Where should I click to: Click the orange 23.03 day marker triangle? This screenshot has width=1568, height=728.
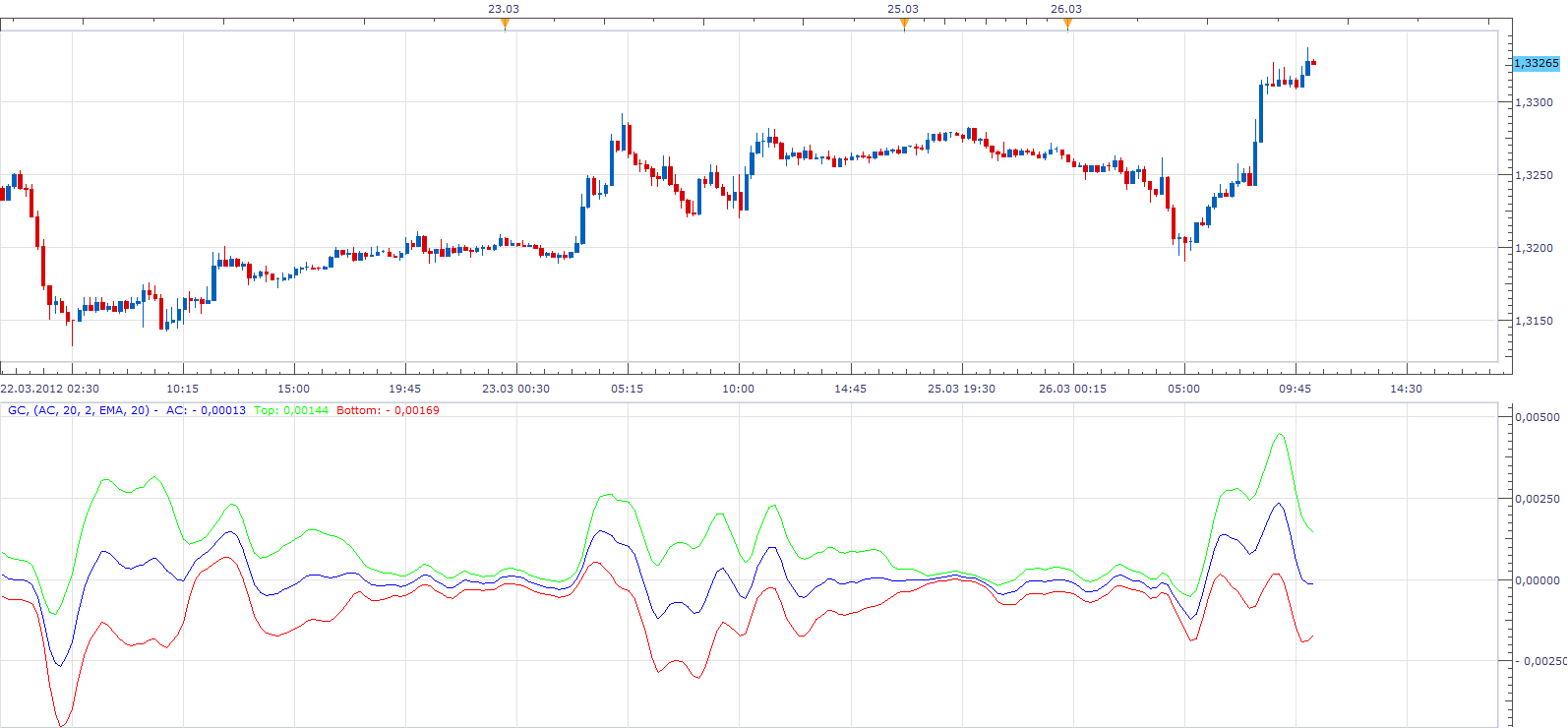505,25
